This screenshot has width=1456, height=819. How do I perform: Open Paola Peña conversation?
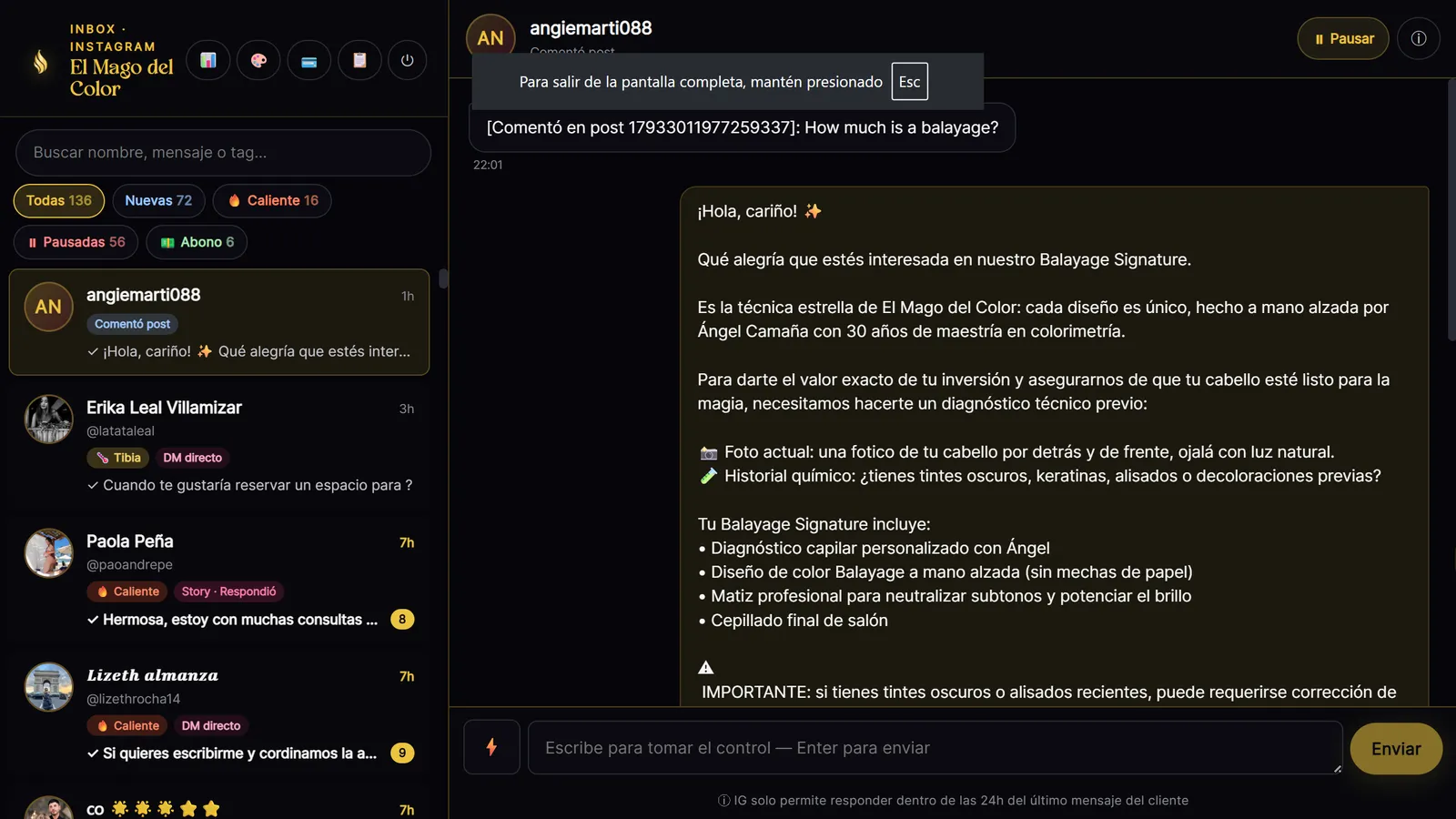[x=219, y=580]
